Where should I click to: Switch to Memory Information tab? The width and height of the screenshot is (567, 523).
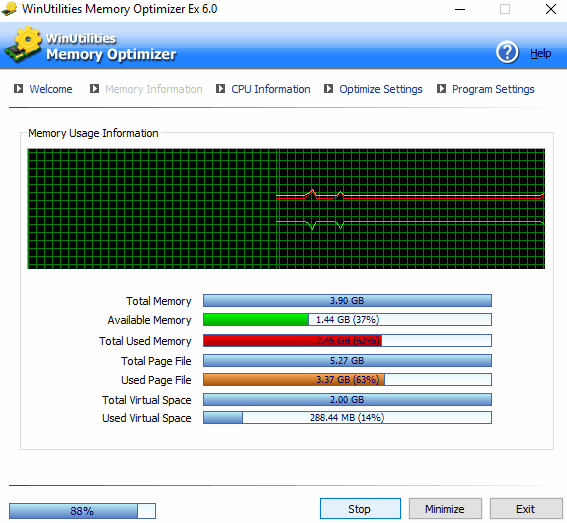[154, 89]
